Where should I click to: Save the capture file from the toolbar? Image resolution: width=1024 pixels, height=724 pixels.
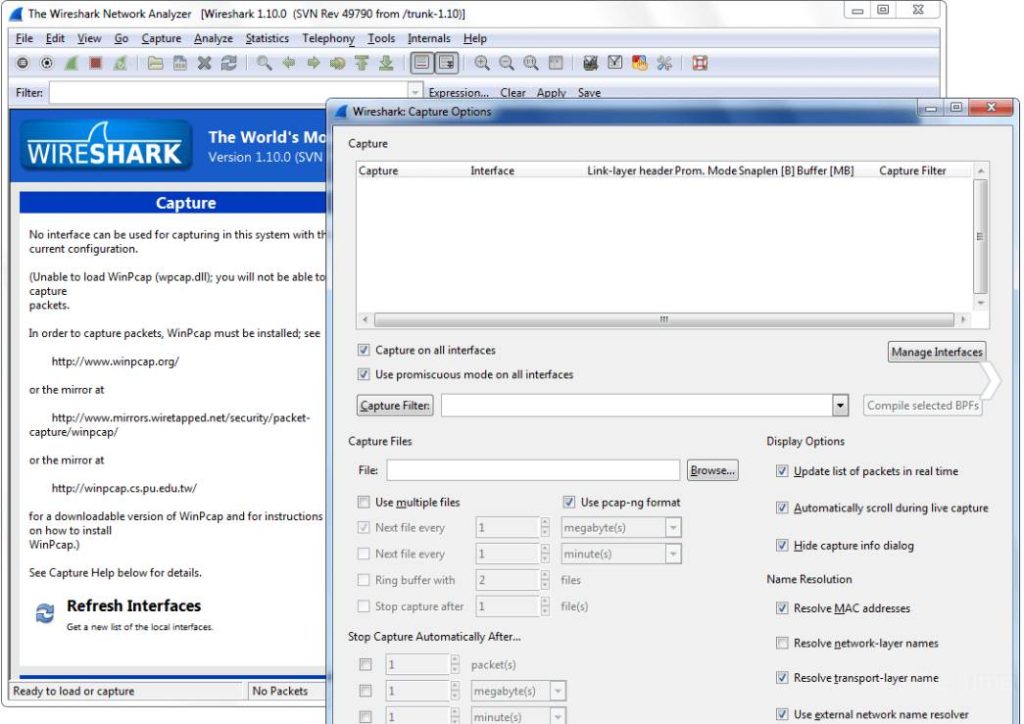pyautogui.click(x=180, y=63)
